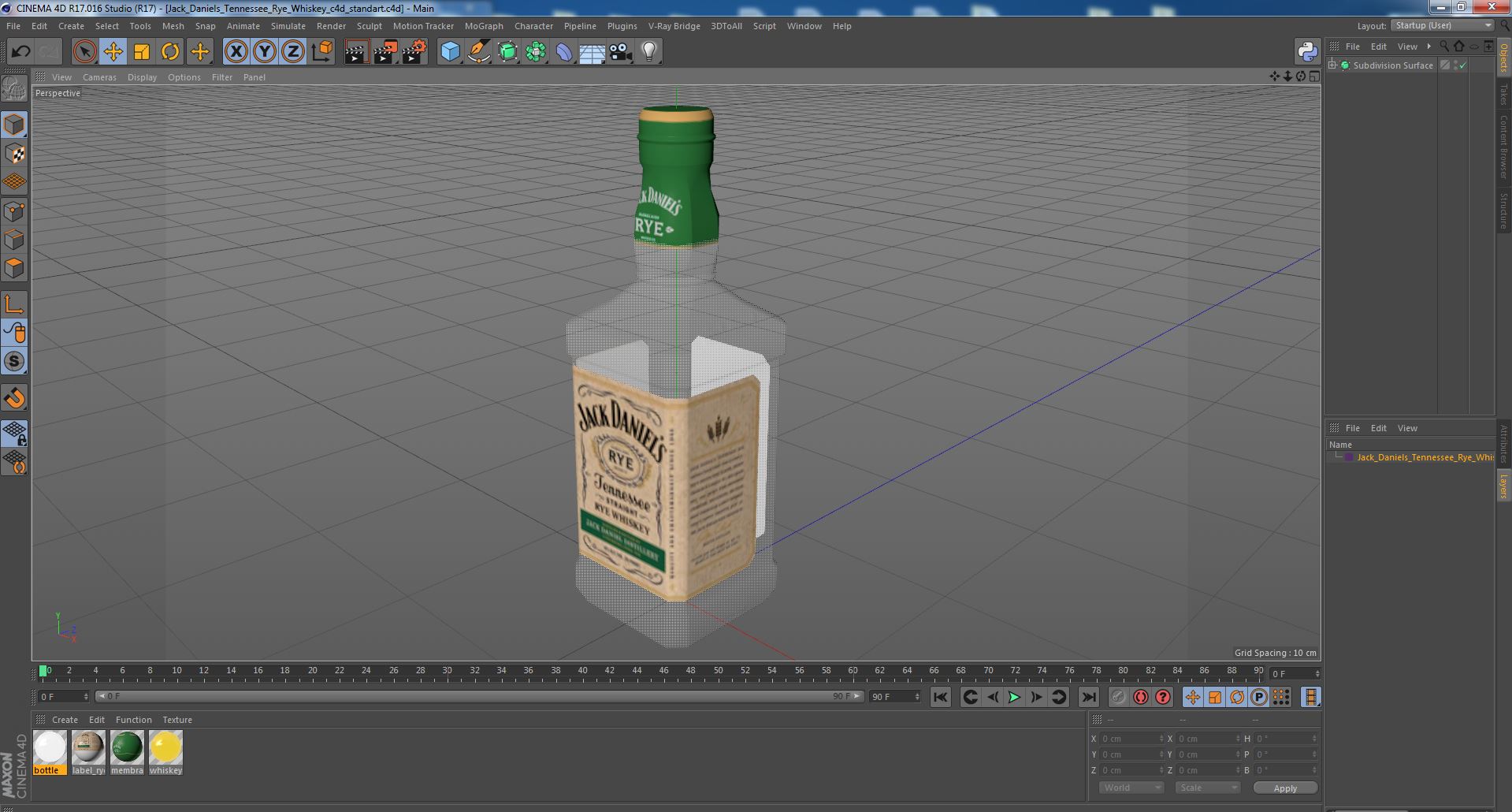Screen dimensions: 1512x812
Task: Toggle Z axis lock
Action: coord(293,52)
